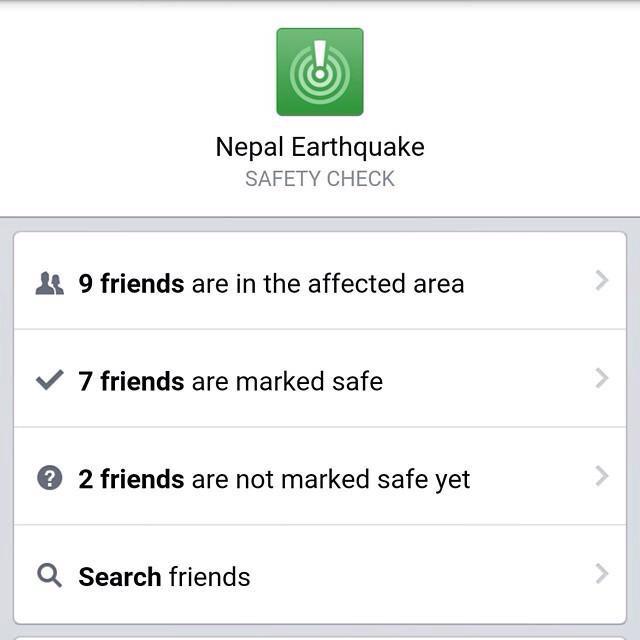Viewport: 640px width, 640px height.
Task: Click the two-people friends icon
Action: 49,284
